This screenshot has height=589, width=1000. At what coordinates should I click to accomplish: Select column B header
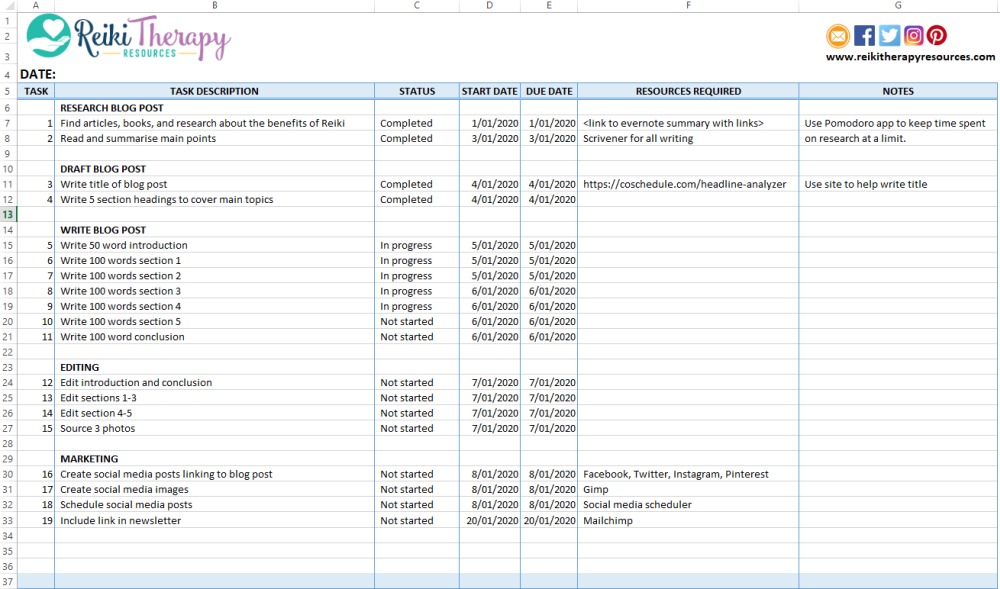click(214, 6)
